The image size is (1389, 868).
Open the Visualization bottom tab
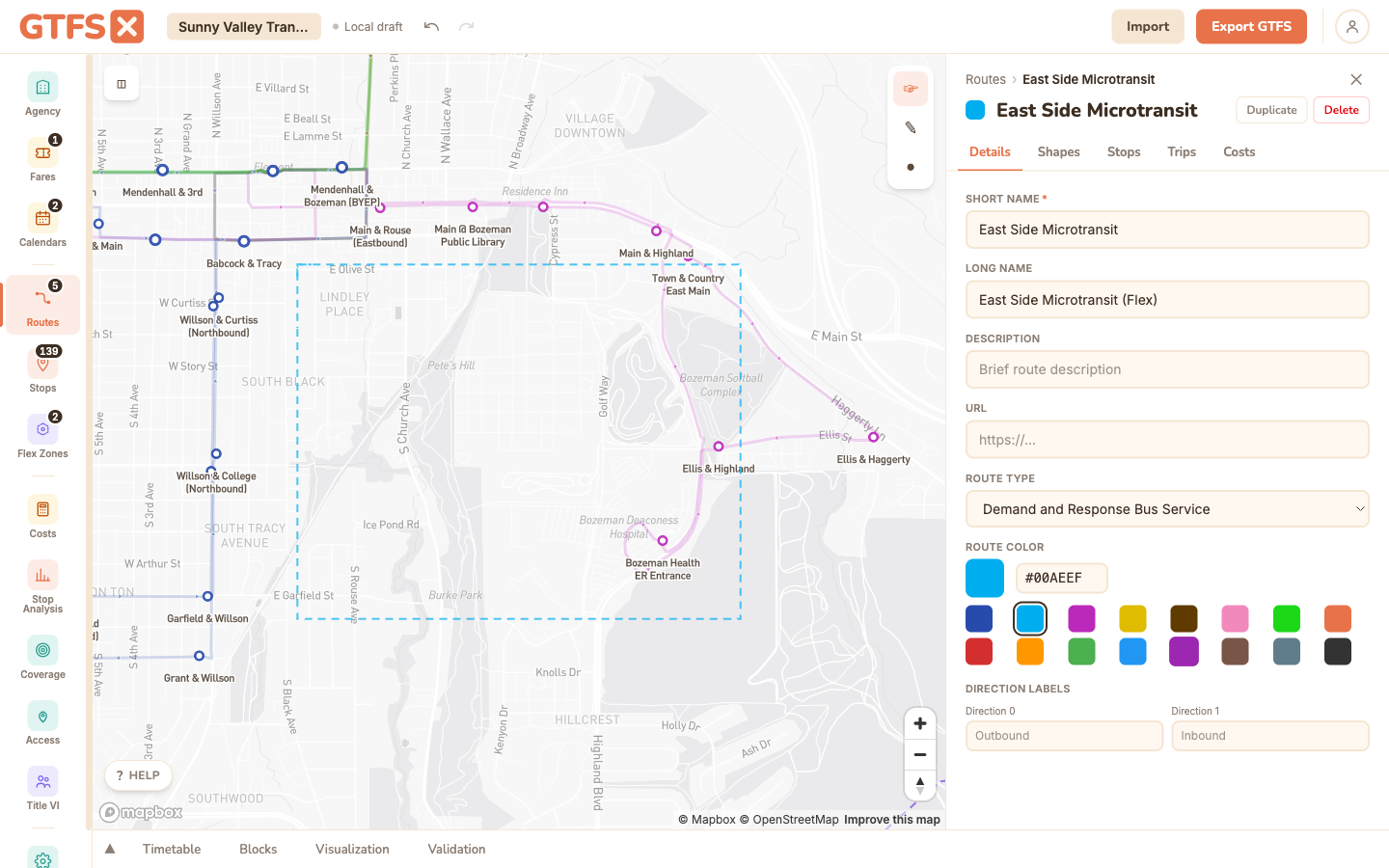coord(352,849)
